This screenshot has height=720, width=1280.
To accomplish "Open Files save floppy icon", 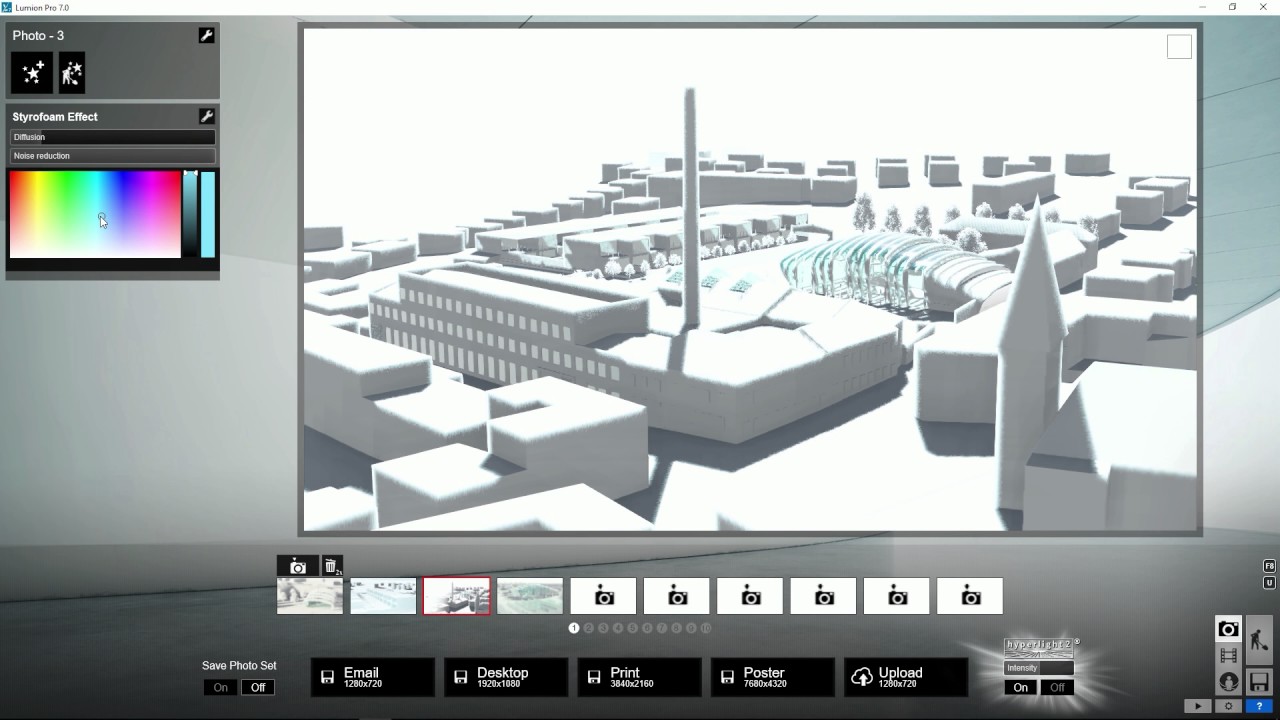I will point(1260,682).
